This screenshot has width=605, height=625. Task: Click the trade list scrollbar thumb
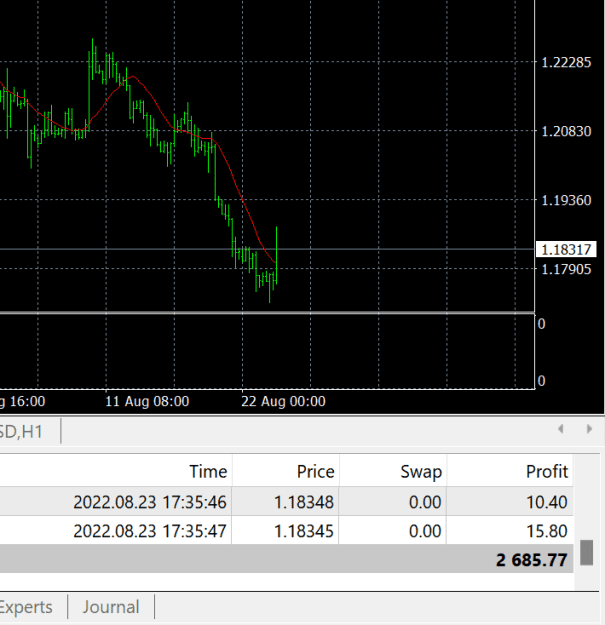pos(587,552)
